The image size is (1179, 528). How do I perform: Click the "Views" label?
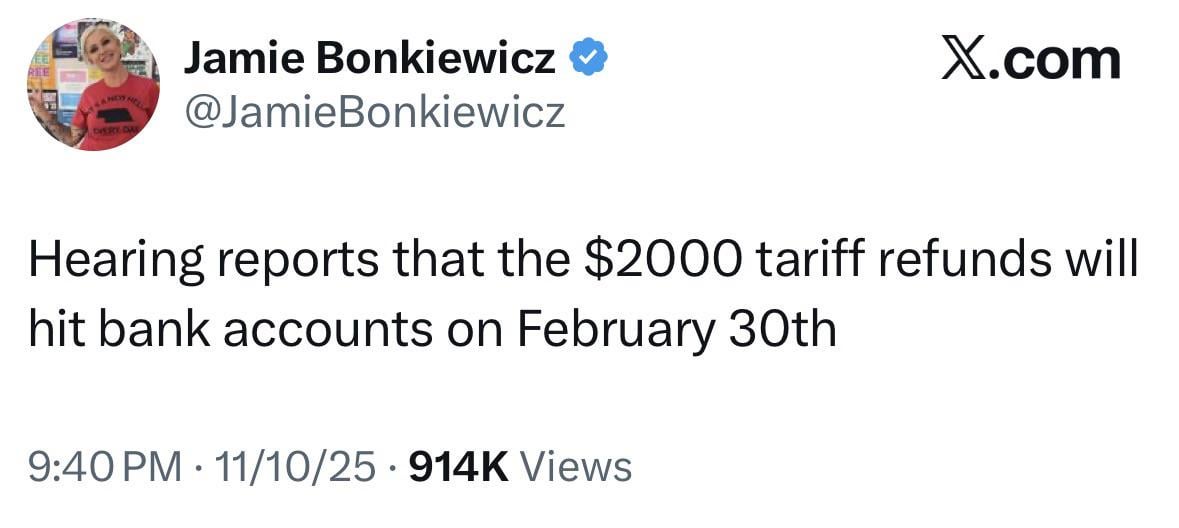pyautogui.click(x=577, y=466)
